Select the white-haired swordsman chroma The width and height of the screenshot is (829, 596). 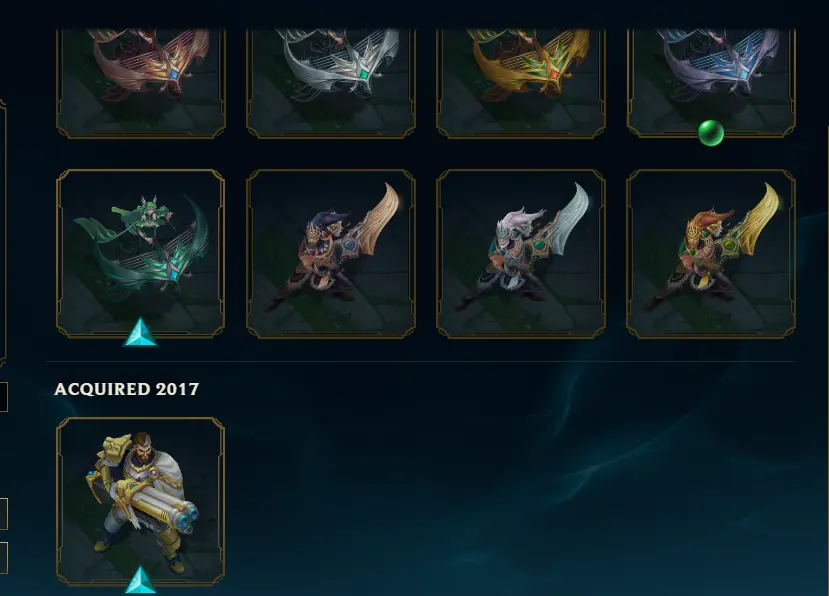521,253
